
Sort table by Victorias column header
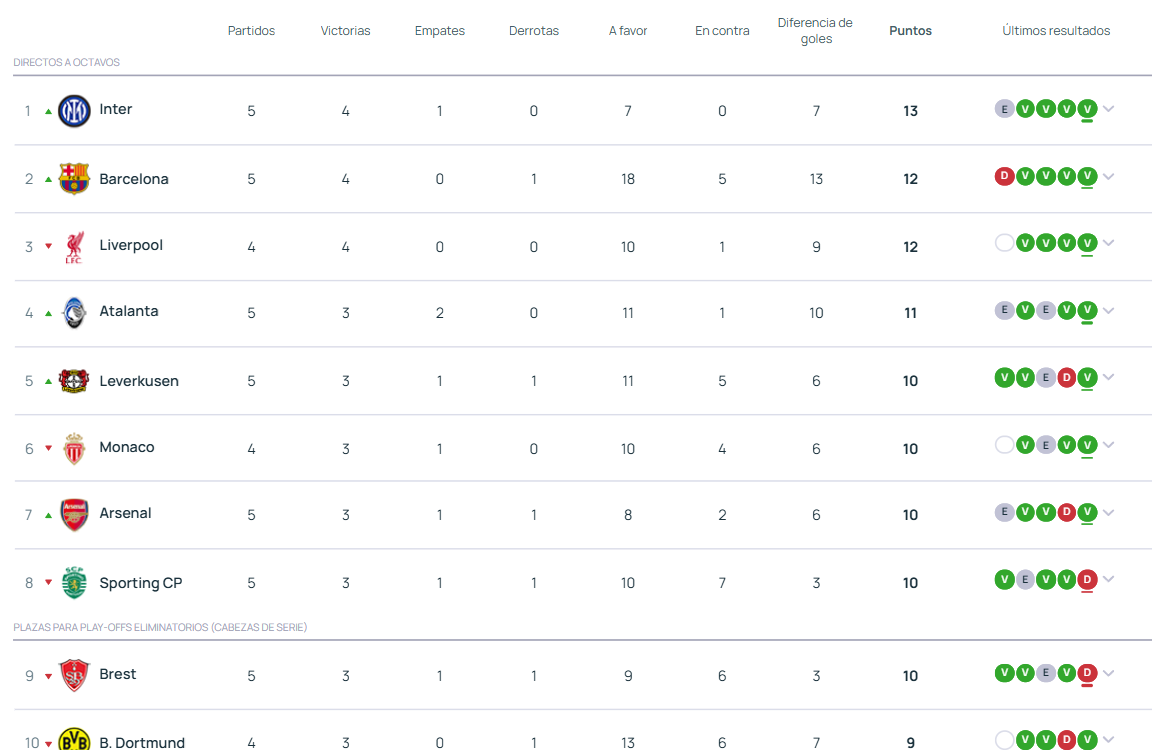click(x=345, y=31)
